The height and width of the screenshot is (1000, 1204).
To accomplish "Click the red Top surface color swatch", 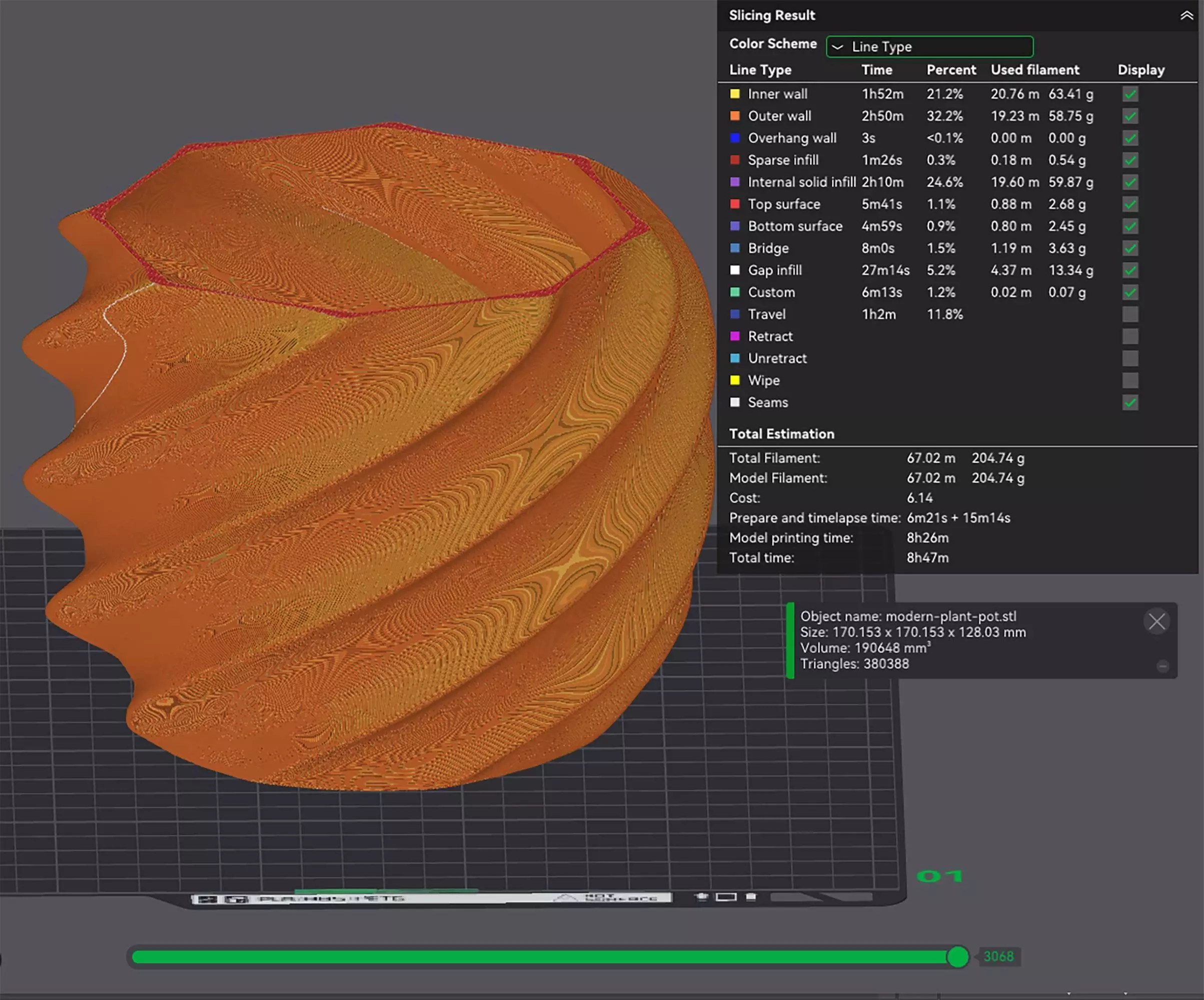I will [x=734, y=203].
